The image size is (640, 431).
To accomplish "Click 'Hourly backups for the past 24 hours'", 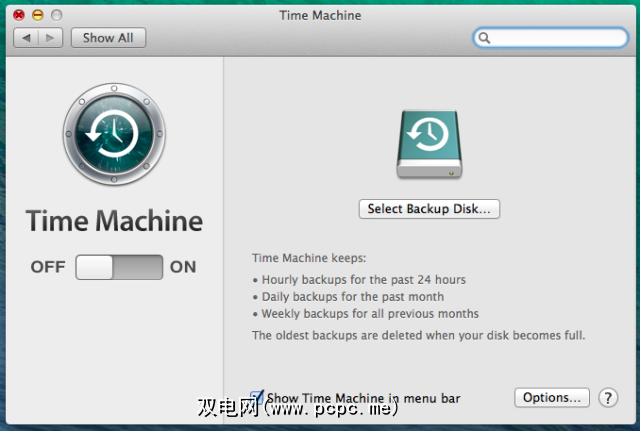I will (x=364, y=280).
